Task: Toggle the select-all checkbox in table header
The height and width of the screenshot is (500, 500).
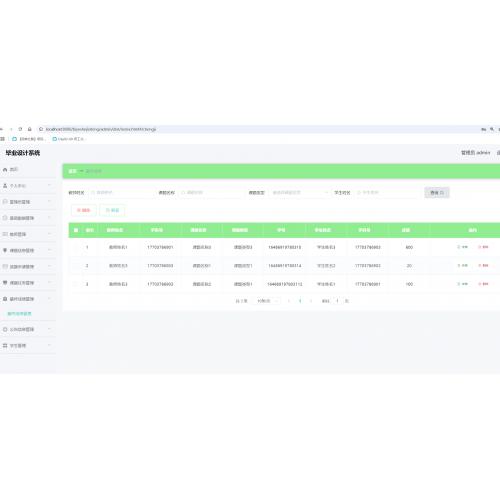Action: point(76,230)
